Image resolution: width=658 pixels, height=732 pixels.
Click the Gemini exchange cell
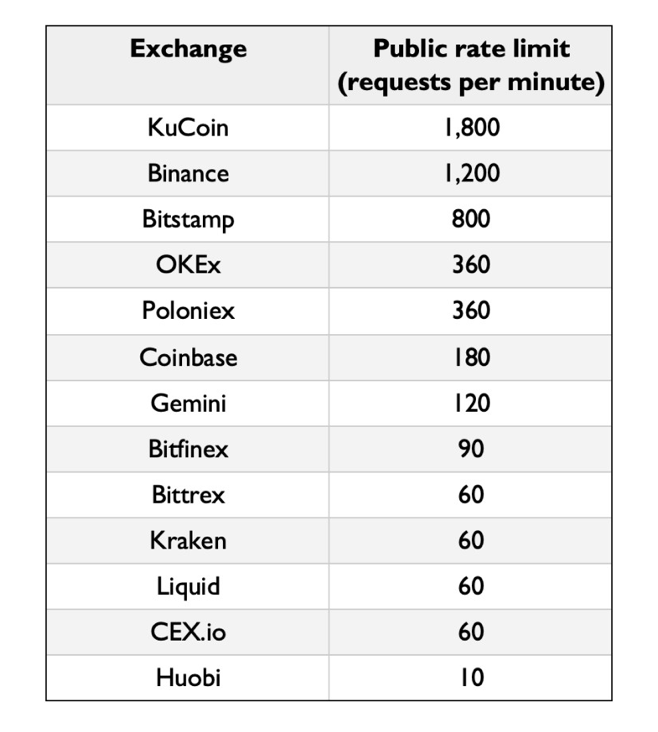click(188, 403)
